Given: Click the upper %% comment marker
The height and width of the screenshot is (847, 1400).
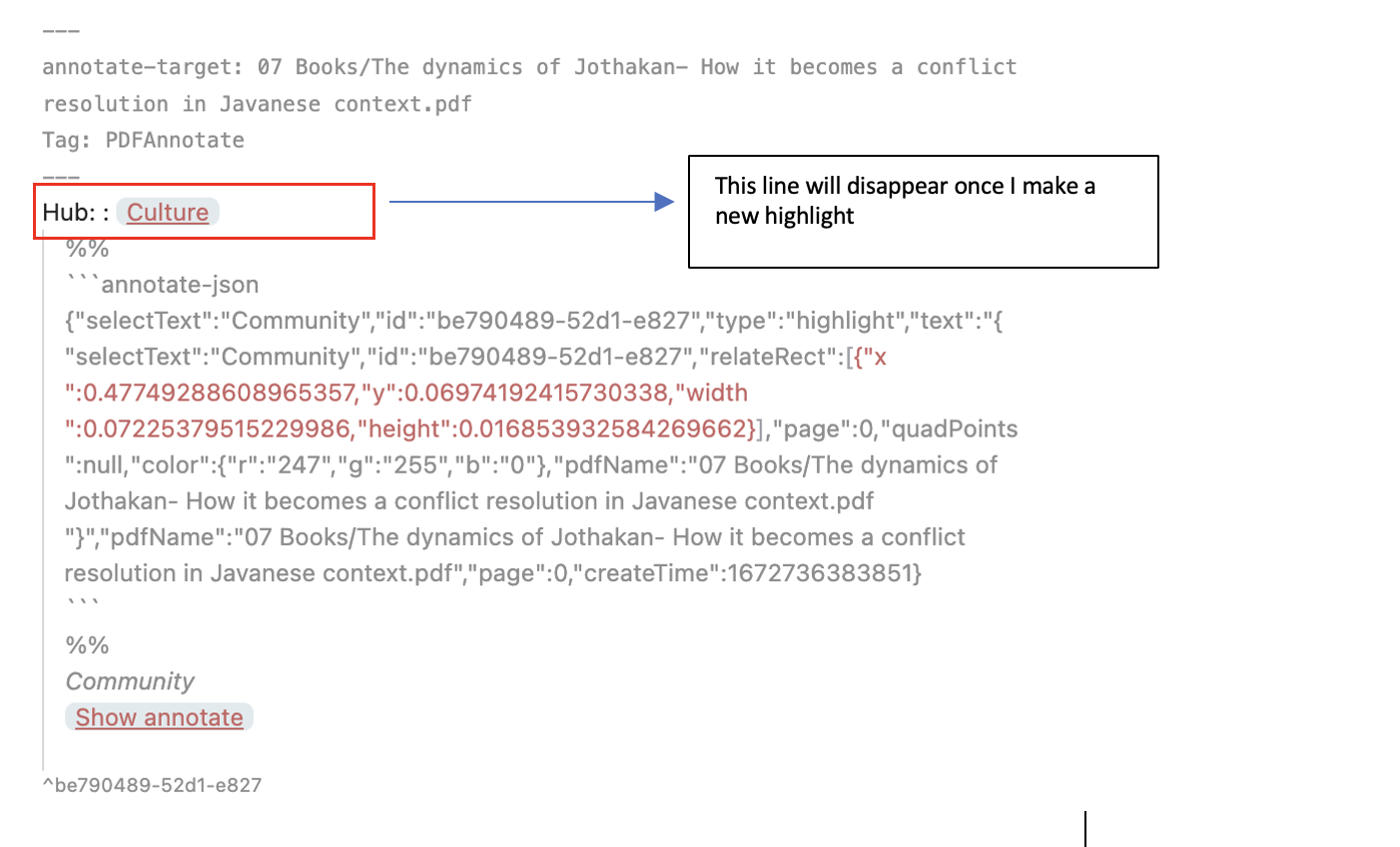Looking at the screenshot, I should (87, 248).
